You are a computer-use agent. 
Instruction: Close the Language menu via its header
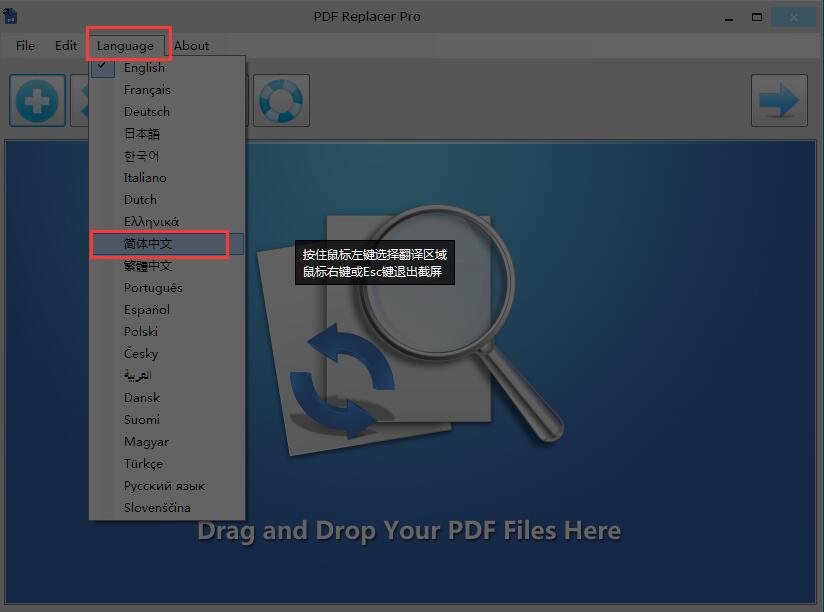126,46
